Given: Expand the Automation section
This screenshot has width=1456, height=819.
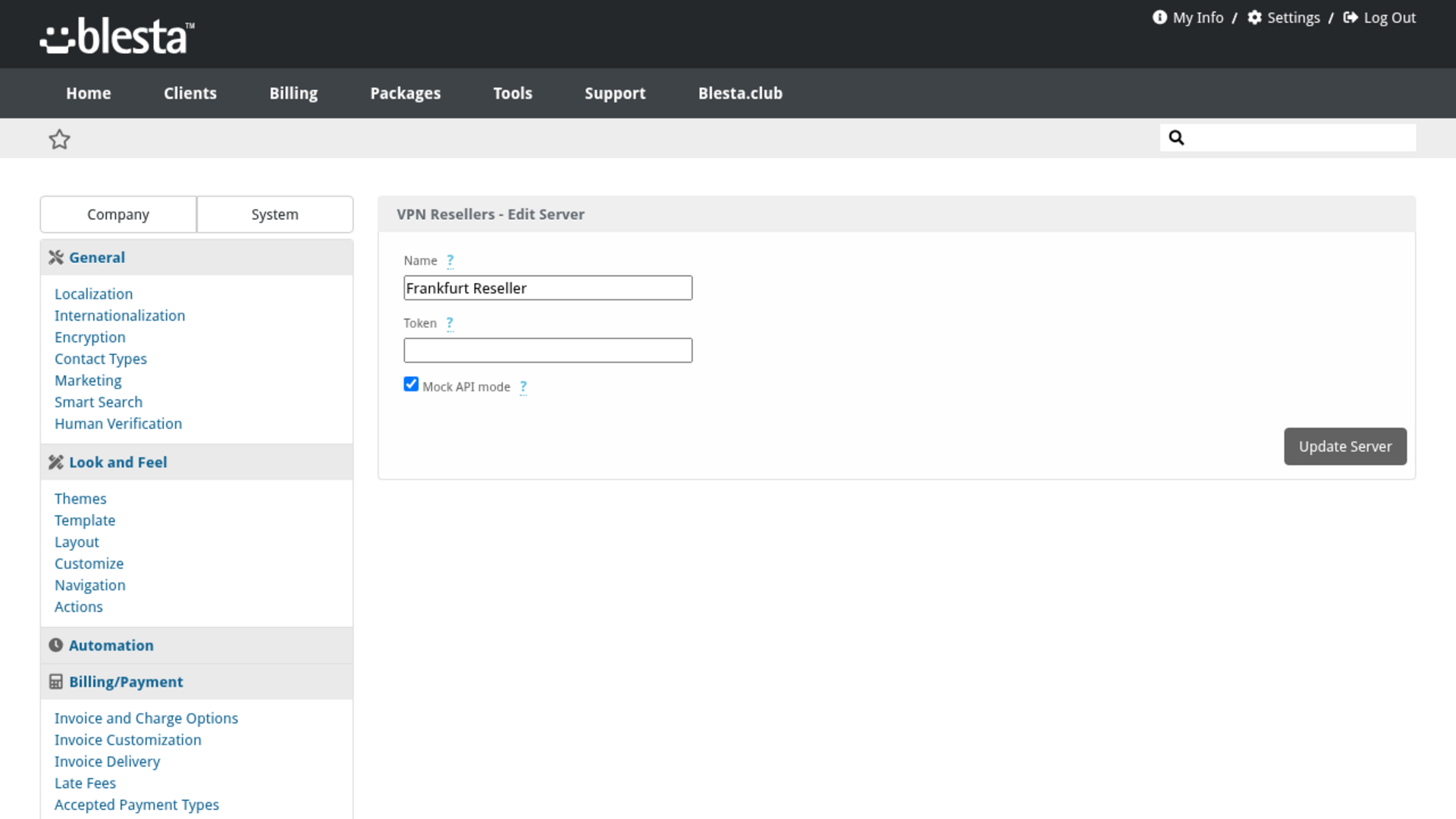Looking at the screenshot, I should click(196, 645).
